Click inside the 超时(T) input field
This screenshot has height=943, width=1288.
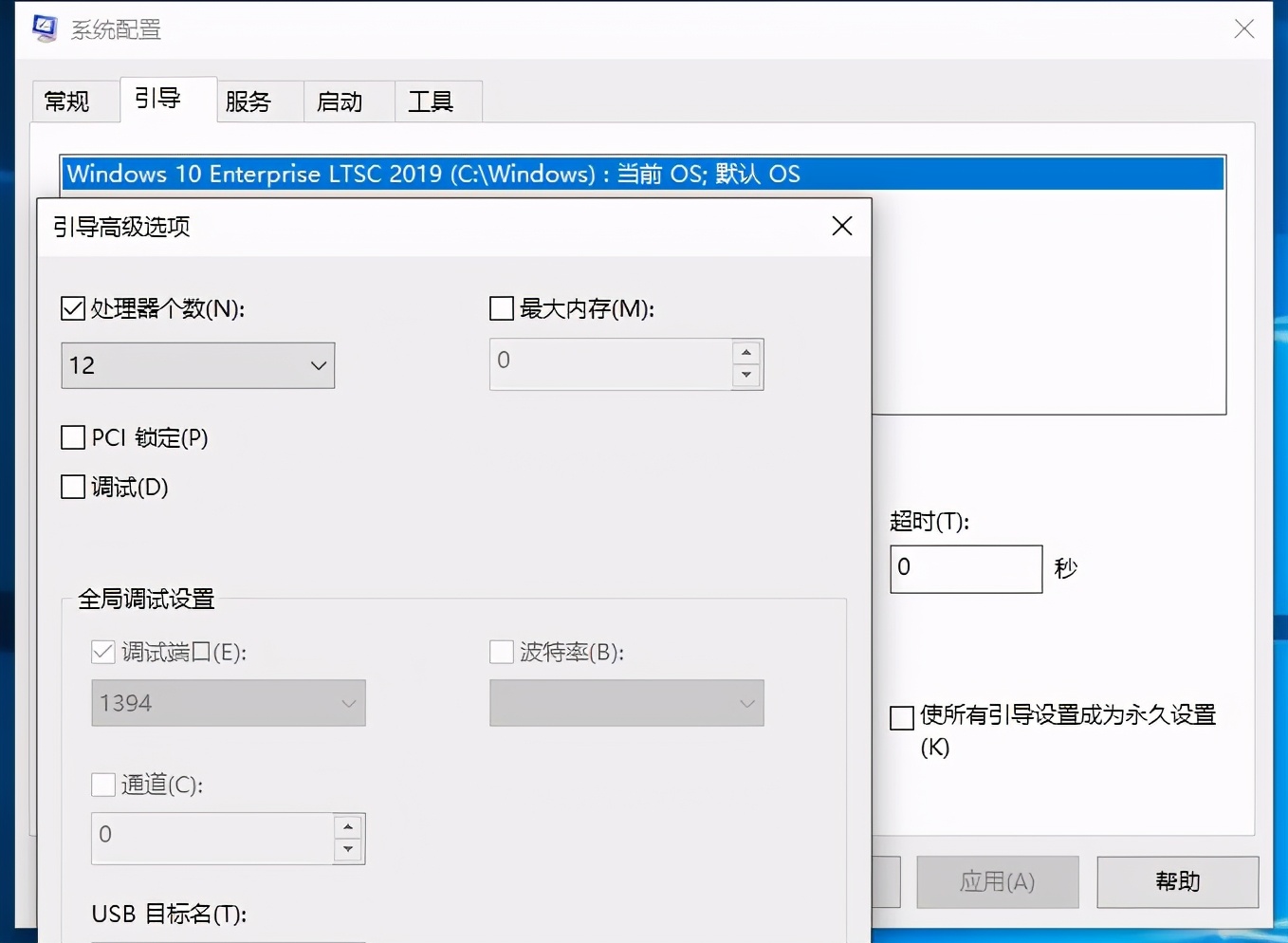click(965, 568)
